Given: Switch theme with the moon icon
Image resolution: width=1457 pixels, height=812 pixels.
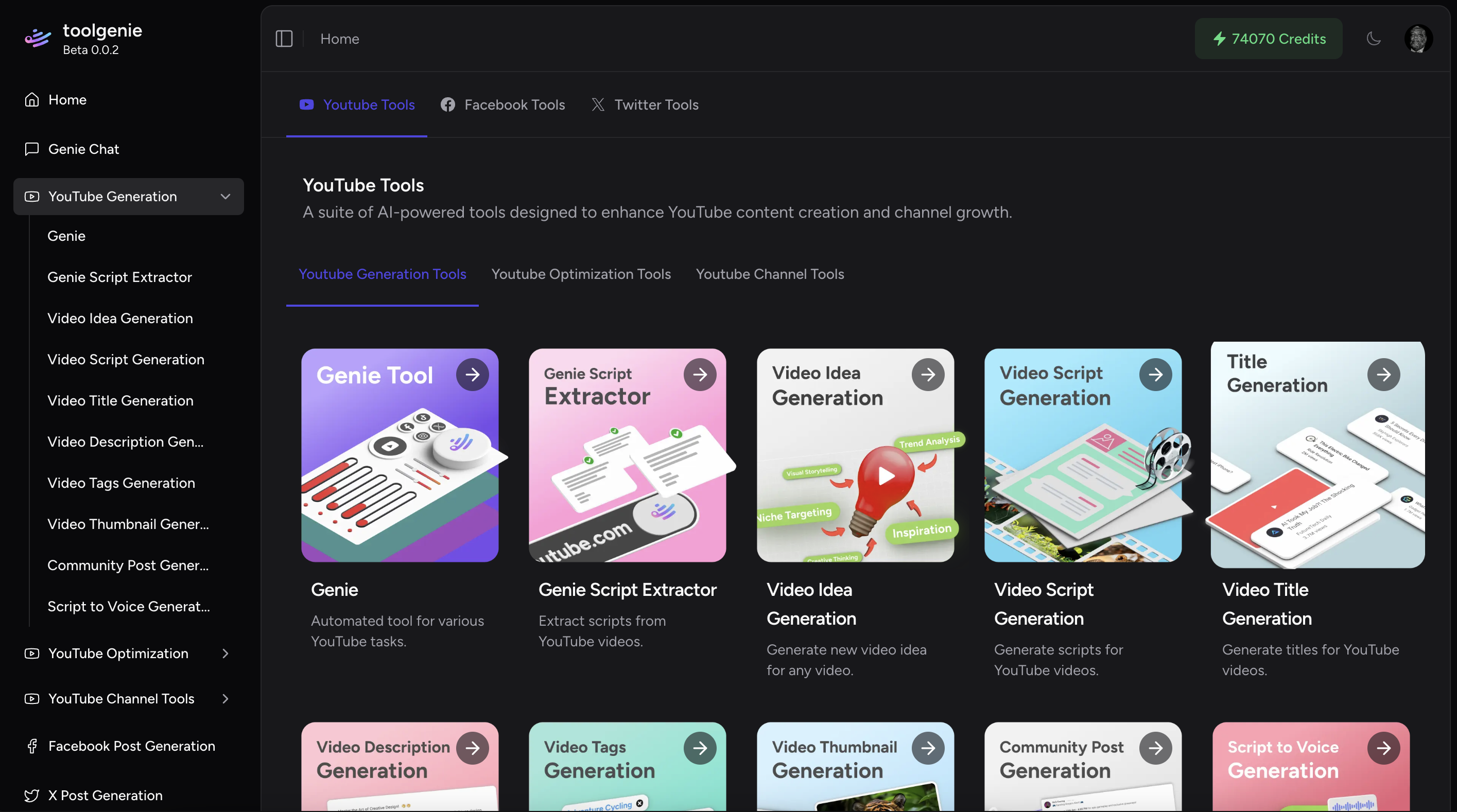Looking at the screenshot, I should [x=1374, y=39].
